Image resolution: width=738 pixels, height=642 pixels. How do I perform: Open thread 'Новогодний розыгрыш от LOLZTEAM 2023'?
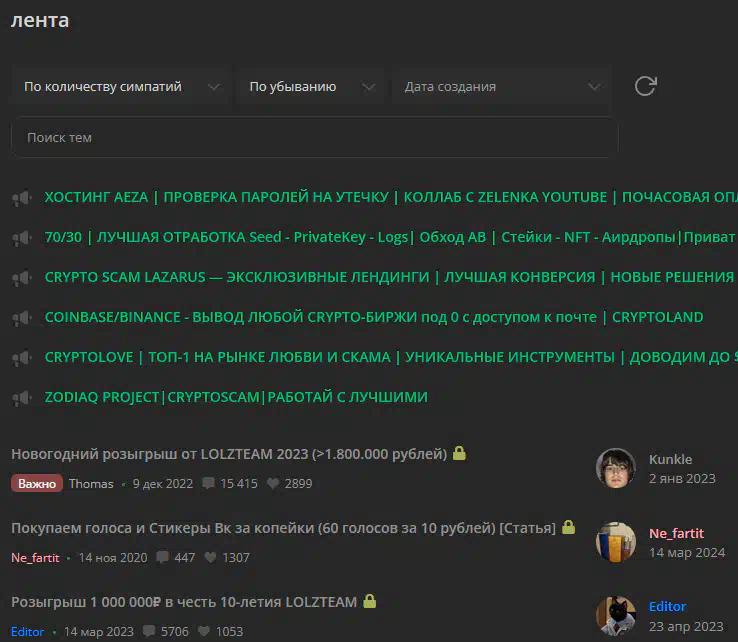(x=229, y=454)
